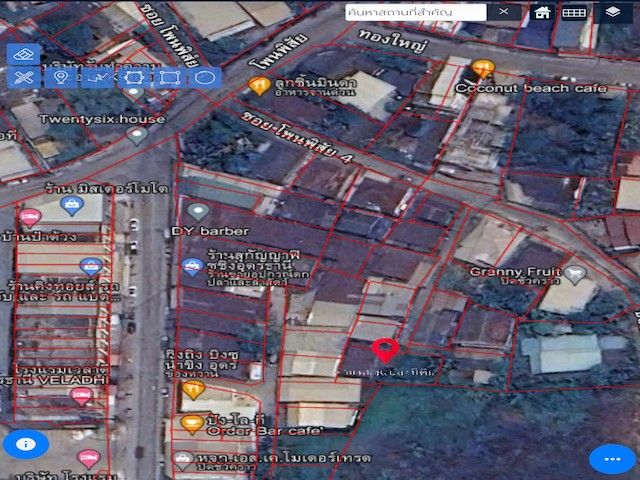Select the circle drawing tool

coord(204,77)
